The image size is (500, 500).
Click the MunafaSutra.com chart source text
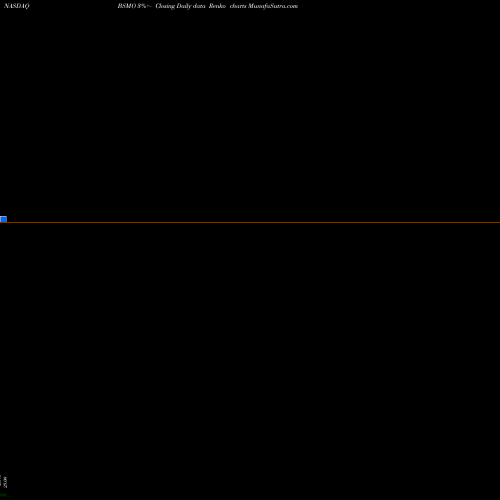(273, 6)
